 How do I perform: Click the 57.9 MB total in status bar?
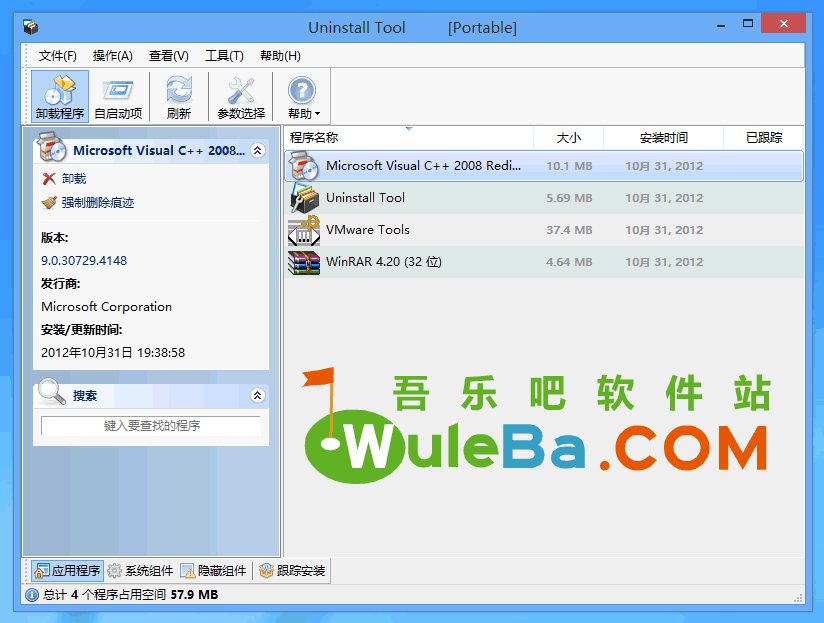(194, 595)
